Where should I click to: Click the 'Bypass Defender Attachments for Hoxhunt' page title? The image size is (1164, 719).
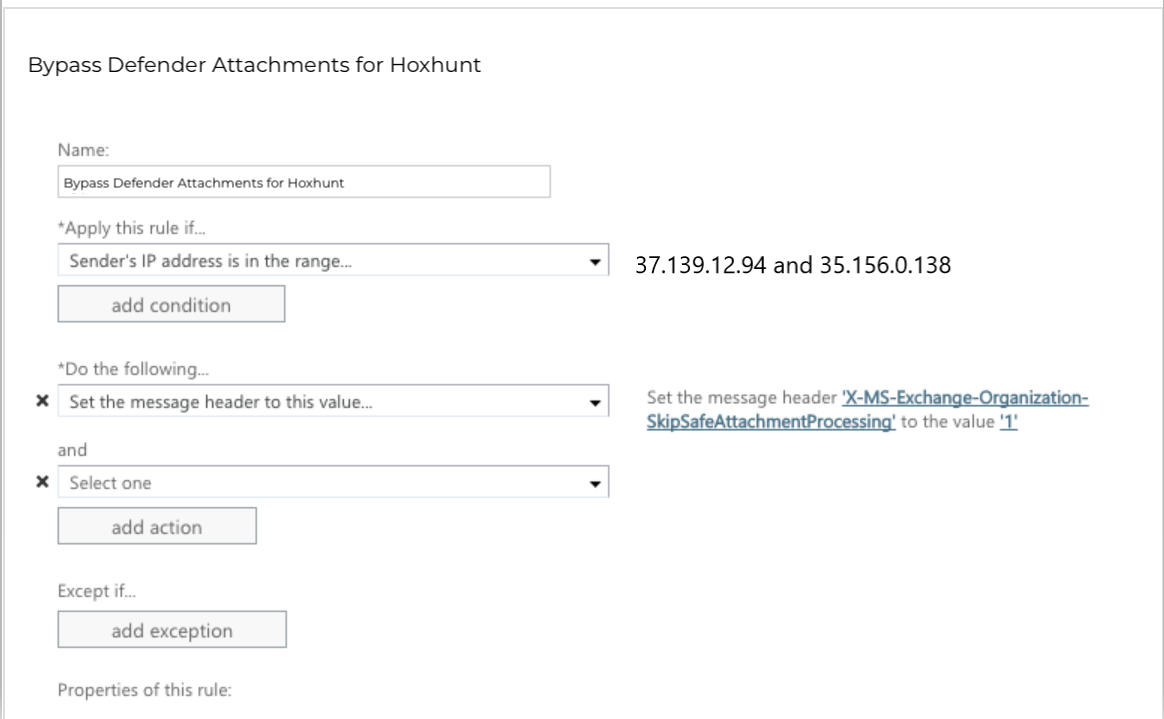click(x=255, y=65)
